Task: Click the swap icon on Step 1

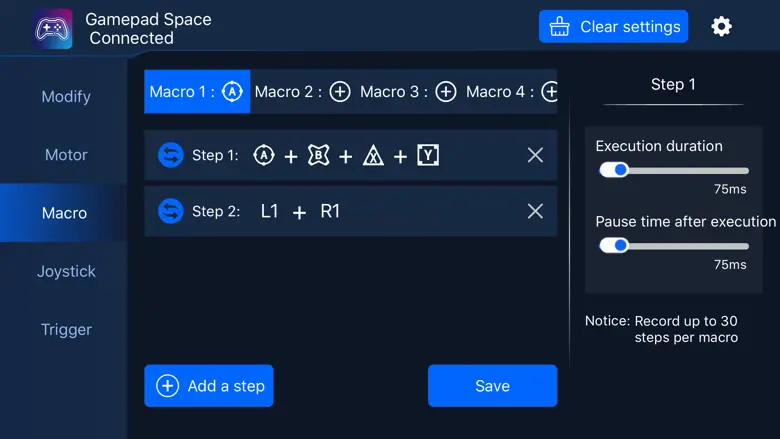Action: pyautogui.click(x=171, y=155)
